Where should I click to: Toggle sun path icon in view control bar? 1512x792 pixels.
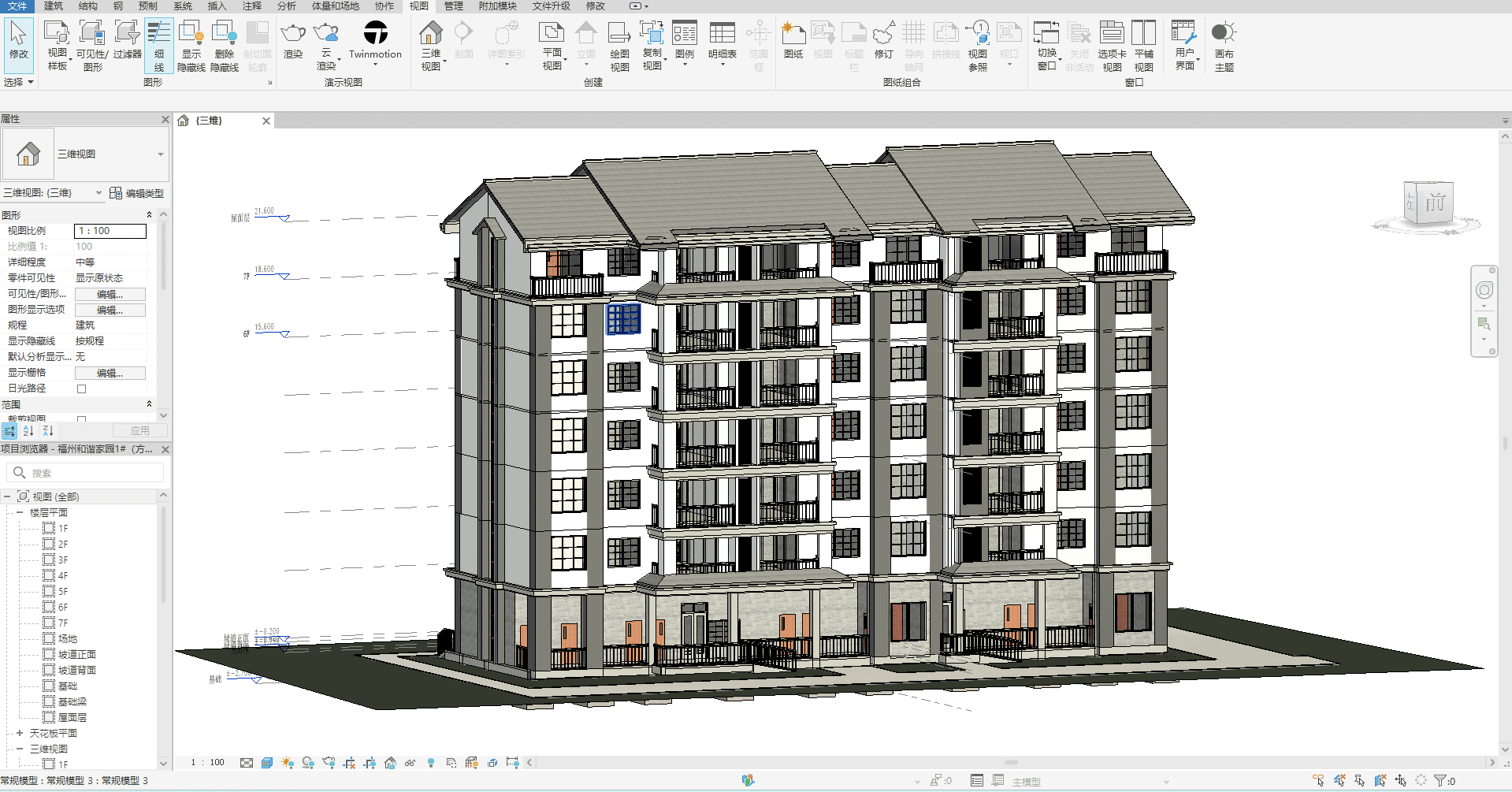288,763
